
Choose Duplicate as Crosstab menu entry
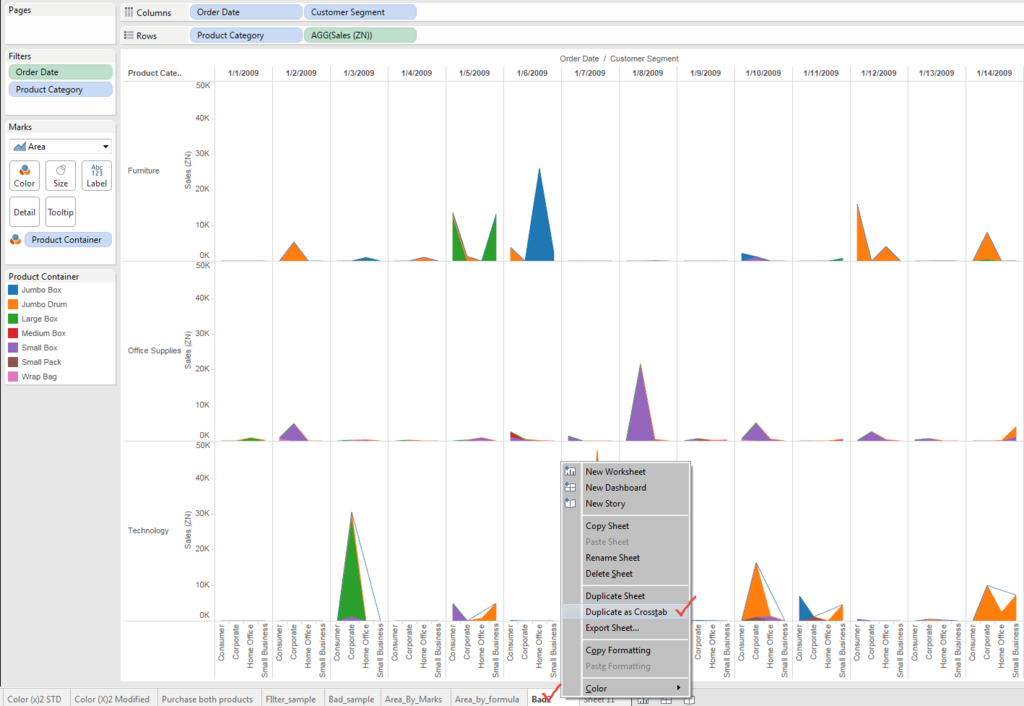point(626,612)
